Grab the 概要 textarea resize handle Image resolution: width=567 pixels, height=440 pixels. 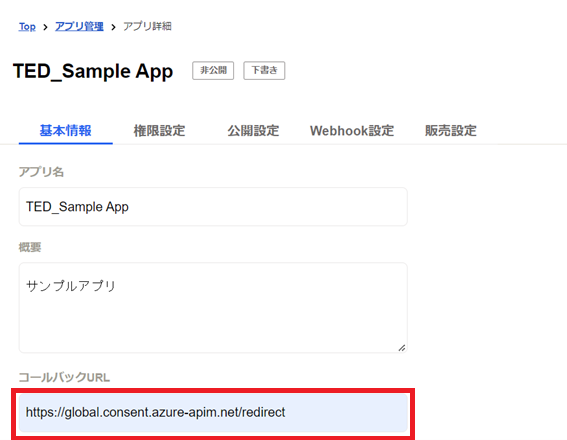tap(402, 348)
